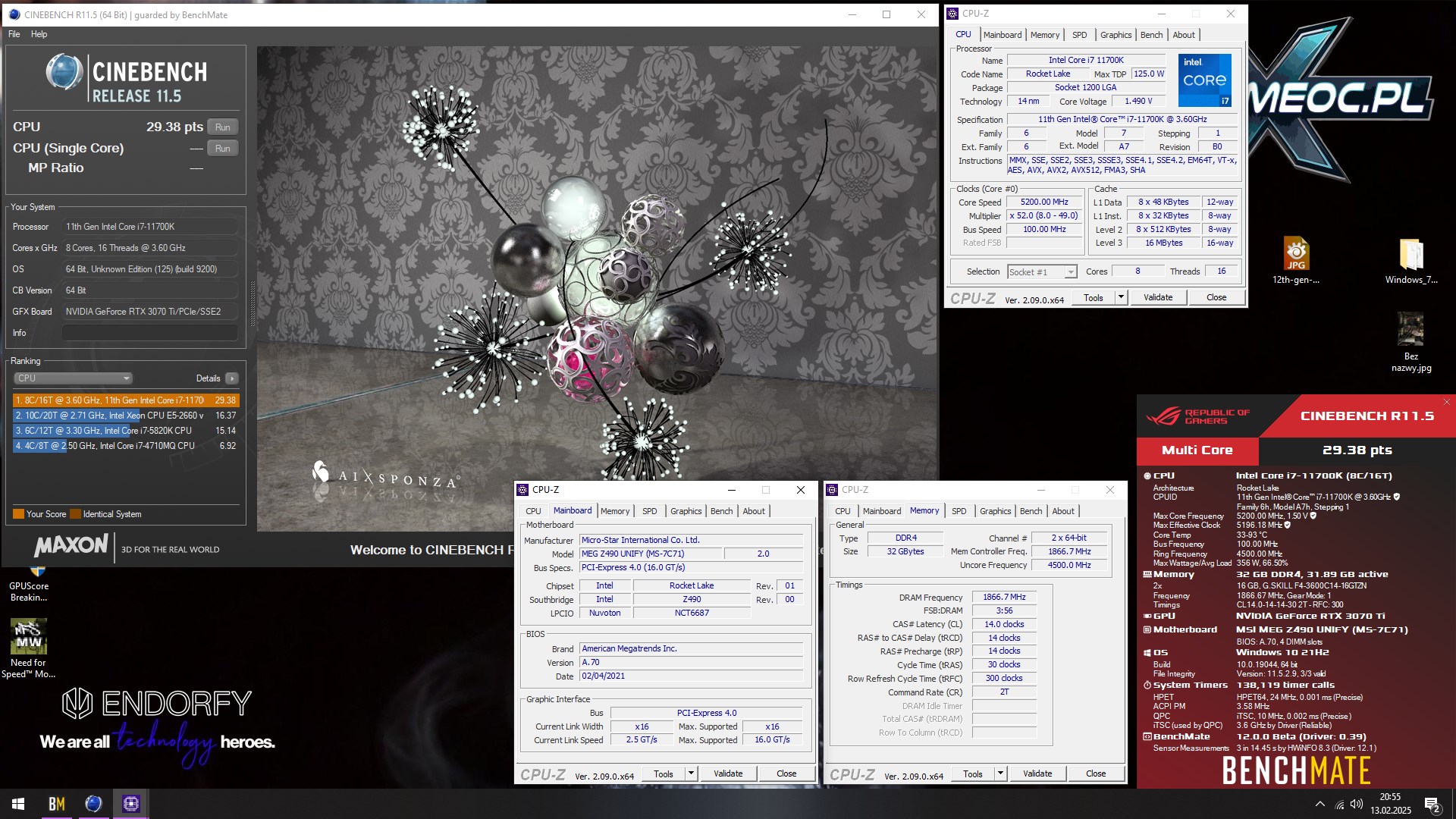
Task: Open the 12th-gen JPG desktop file
Action: pyautogui.click(x=1295, y=261)
